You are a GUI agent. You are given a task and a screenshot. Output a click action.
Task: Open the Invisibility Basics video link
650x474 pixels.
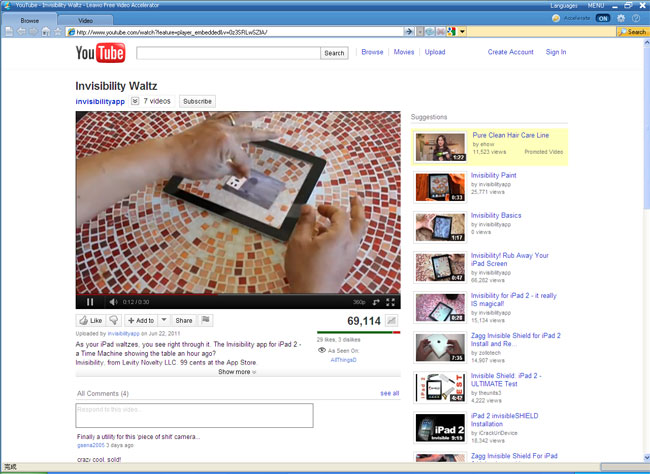click(496, 215)
